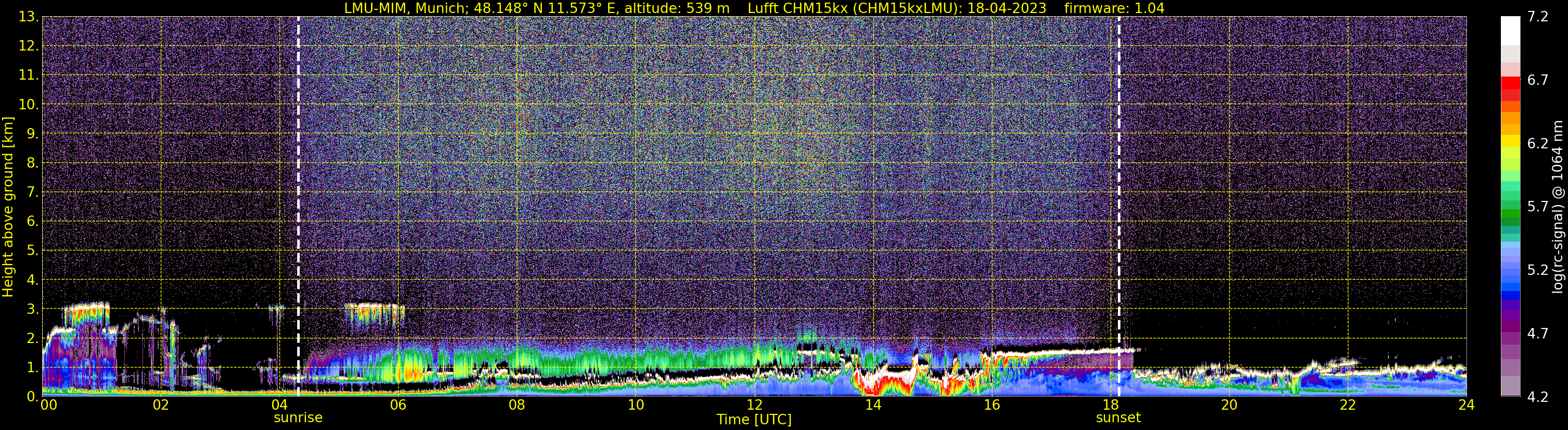This screenshot has height=430, width=1568.
Task: Click the height axis tick label '10.'
Action: click(x=29, y=104)
